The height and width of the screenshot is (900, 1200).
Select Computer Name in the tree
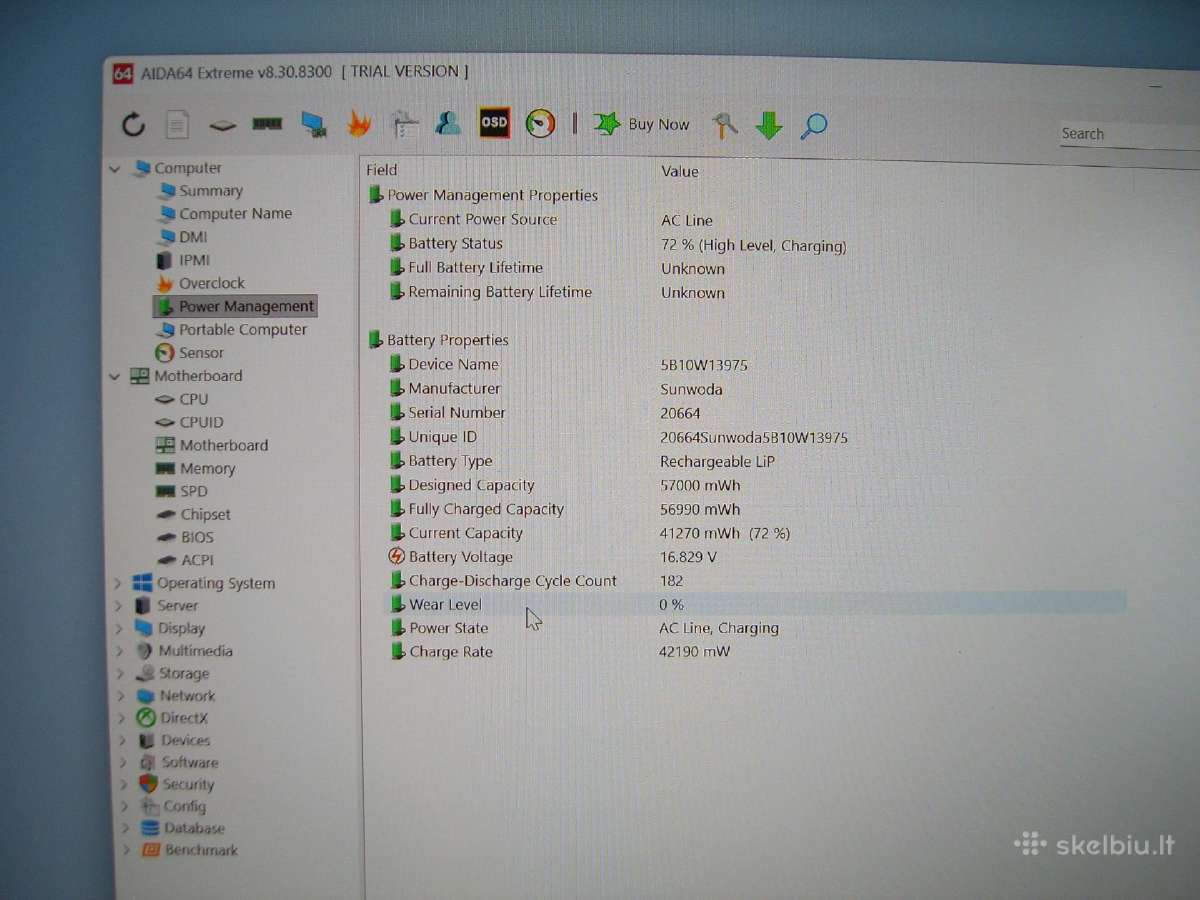(225, 214)
